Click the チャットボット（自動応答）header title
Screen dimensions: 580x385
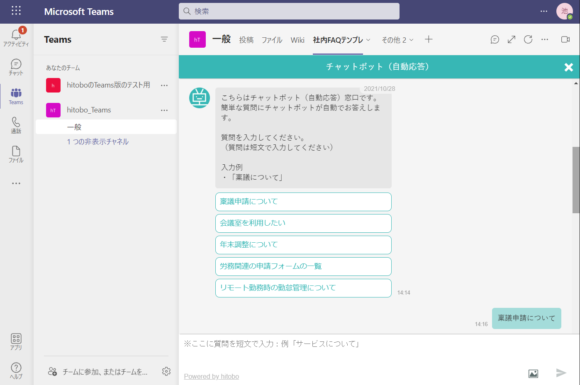click(x=377, y=67)
